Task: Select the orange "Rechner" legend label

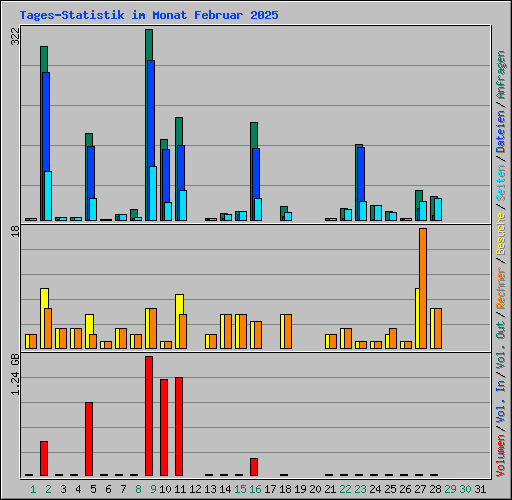Action: click(x=501, y=288)
